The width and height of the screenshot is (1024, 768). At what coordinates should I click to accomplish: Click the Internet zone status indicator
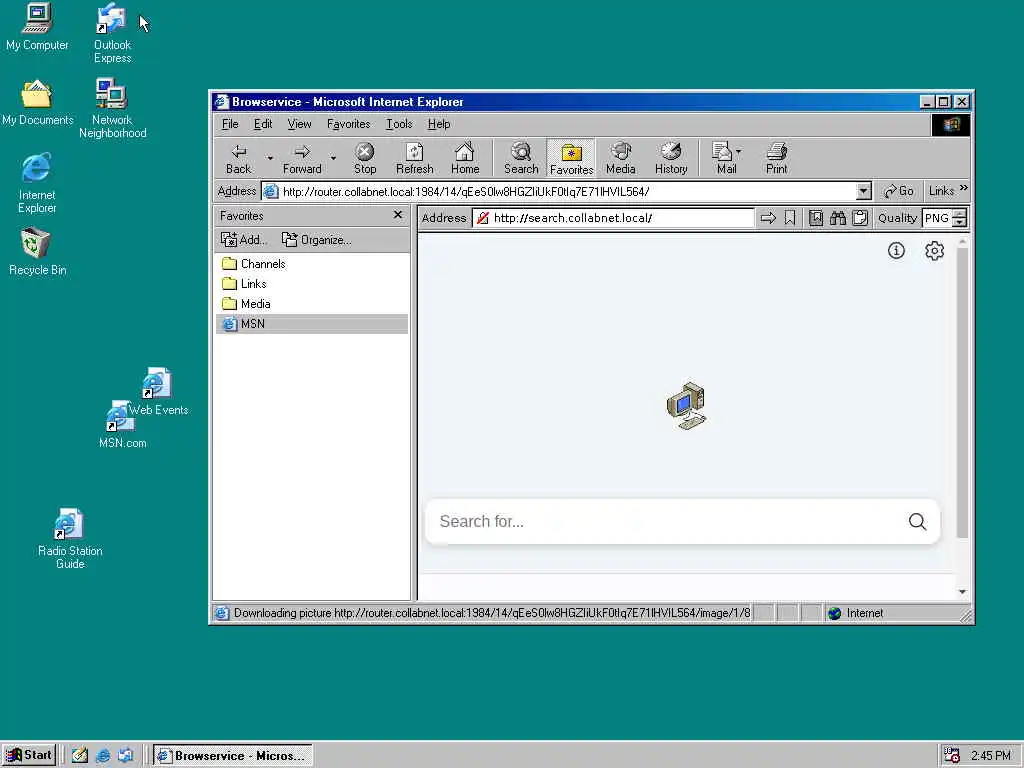tap(856, 613)
